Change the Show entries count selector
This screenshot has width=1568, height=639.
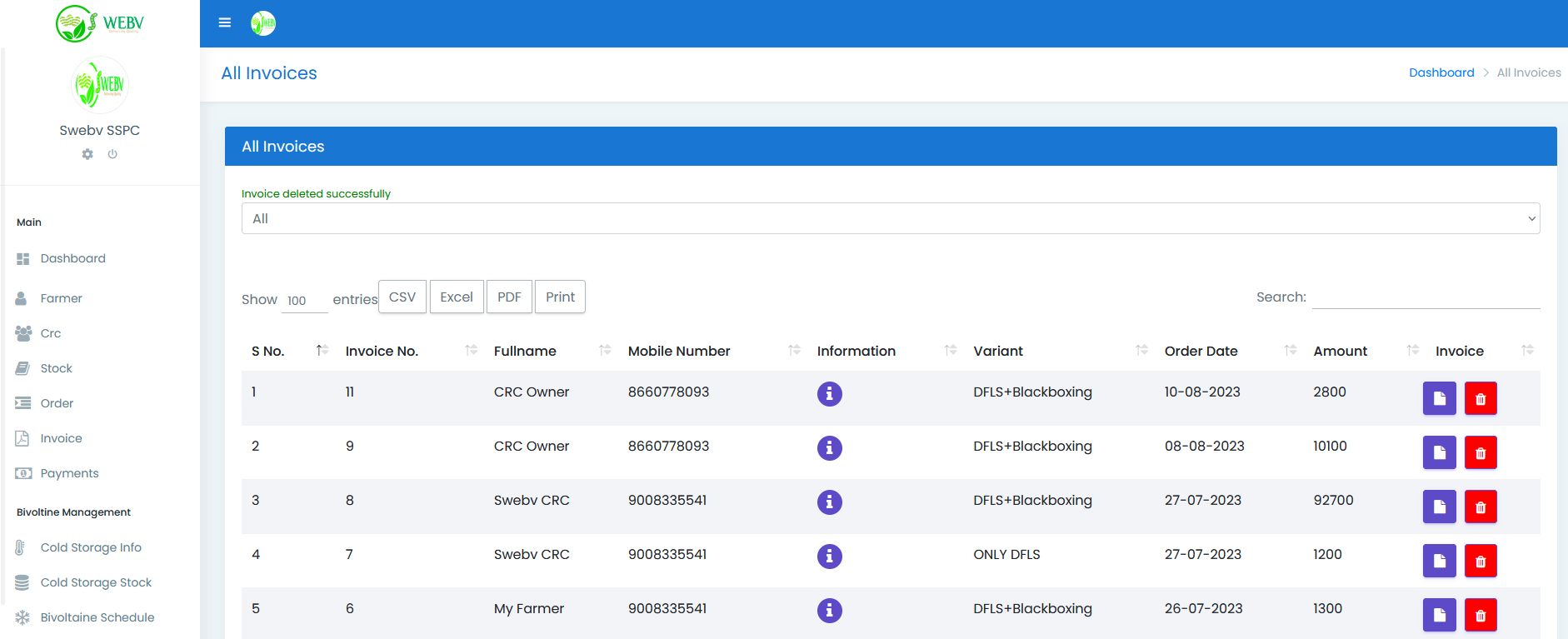[x=304, y=301]
